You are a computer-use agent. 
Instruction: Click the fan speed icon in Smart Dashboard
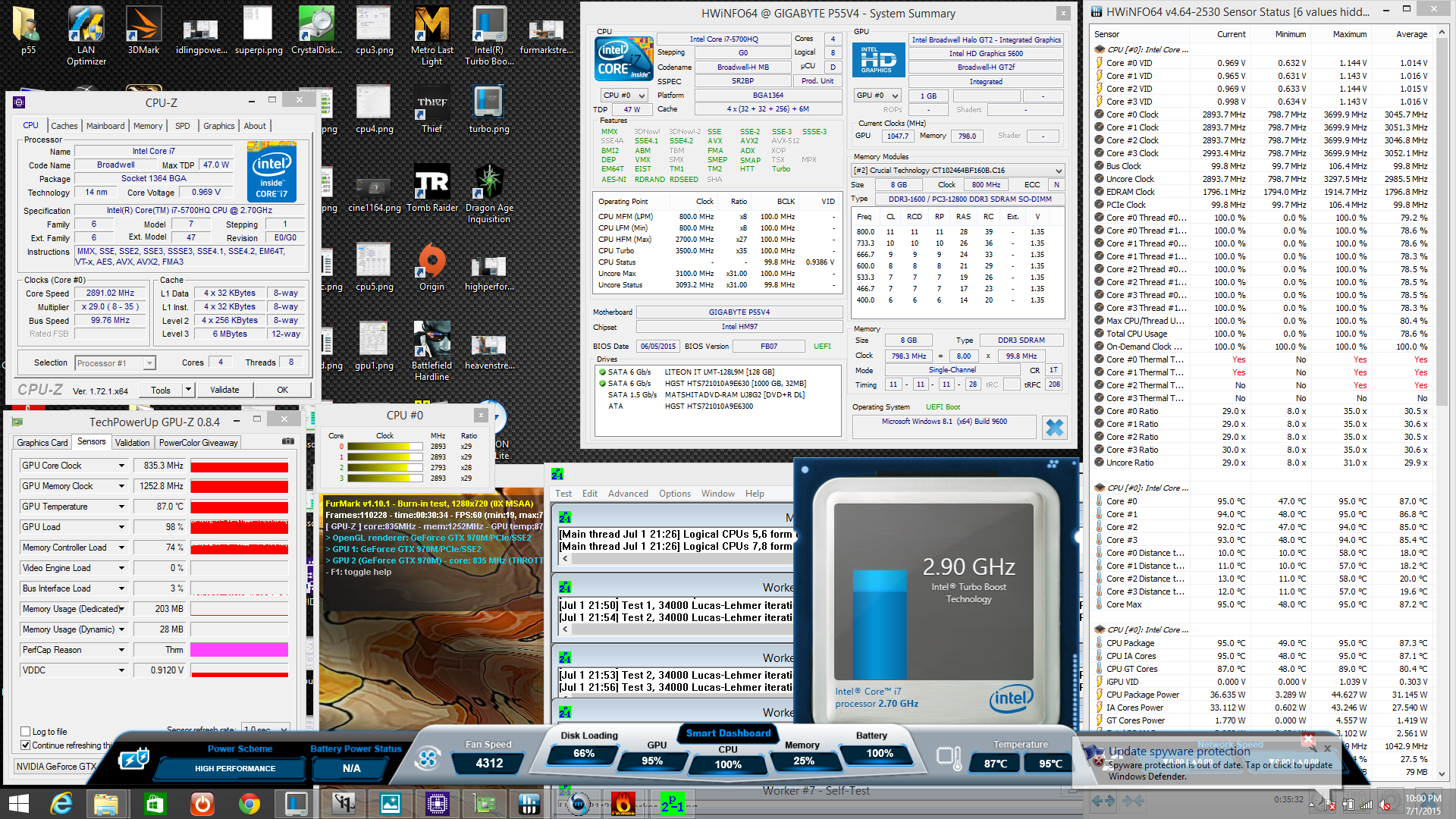point(427,758)
